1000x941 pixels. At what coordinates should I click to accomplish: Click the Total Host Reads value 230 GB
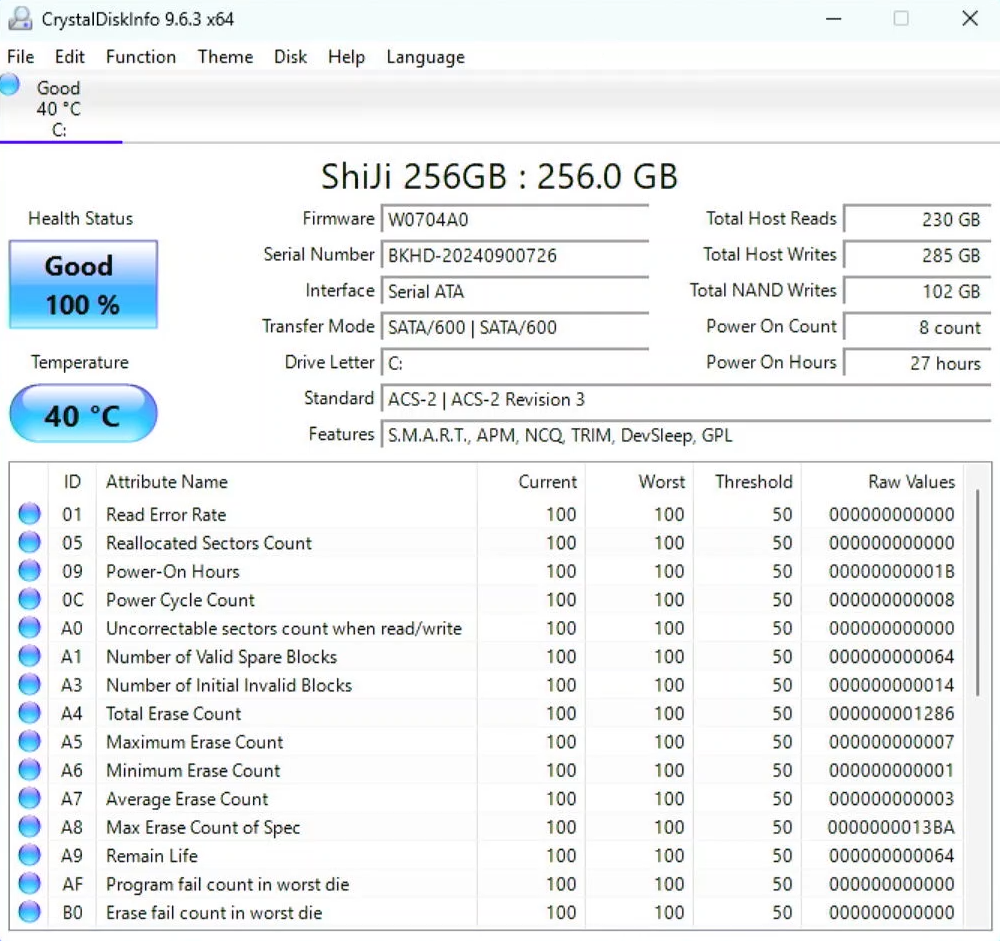point(918,219)
